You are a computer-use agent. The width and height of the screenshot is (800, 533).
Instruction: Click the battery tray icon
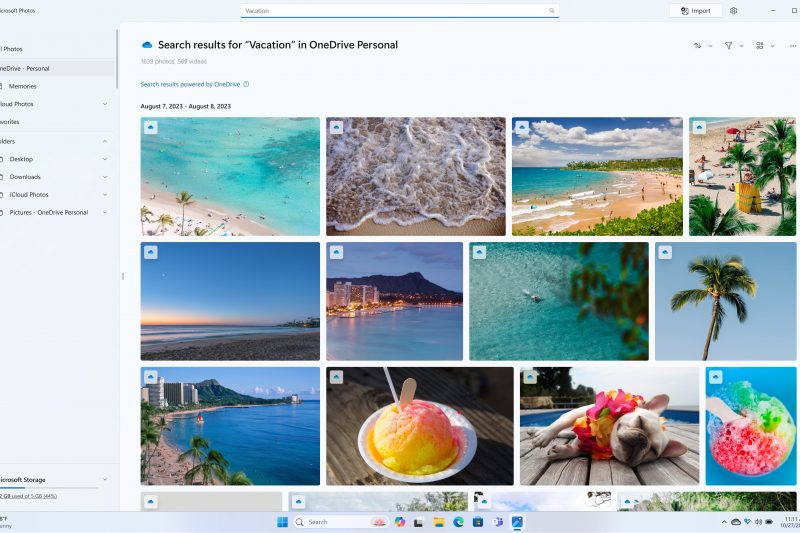(x=769, y=522)
